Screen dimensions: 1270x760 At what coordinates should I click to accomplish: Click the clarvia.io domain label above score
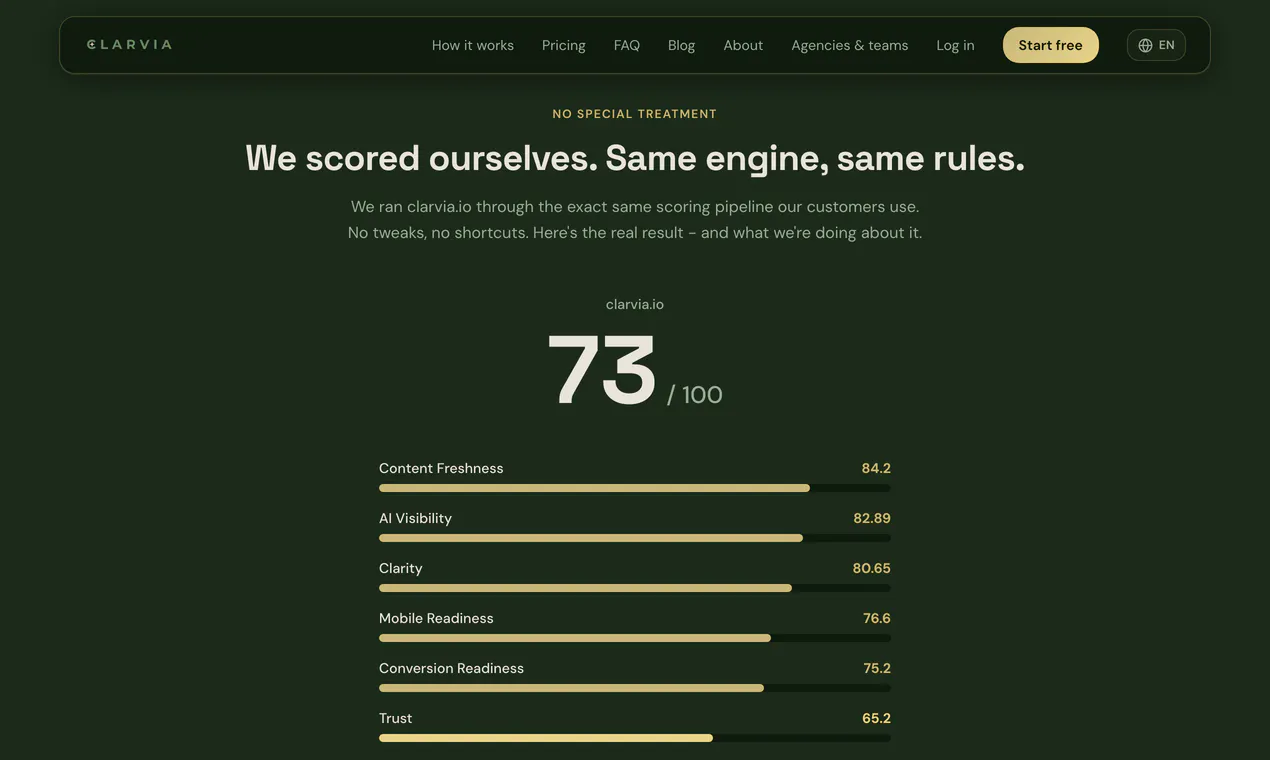635,304
